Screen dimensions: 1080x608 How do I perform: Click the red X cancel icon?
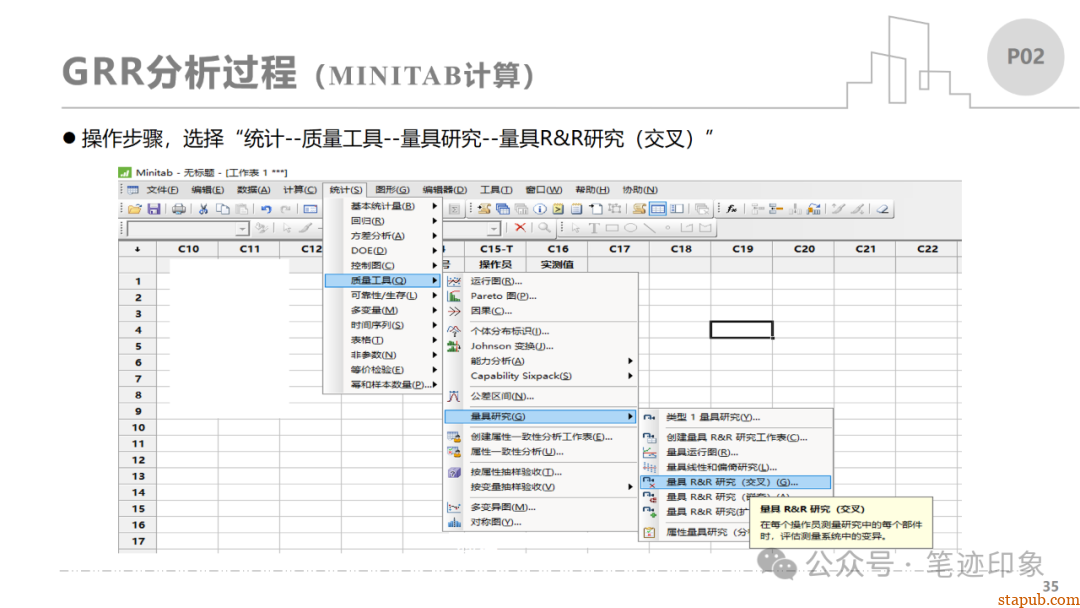click(520, 228)
